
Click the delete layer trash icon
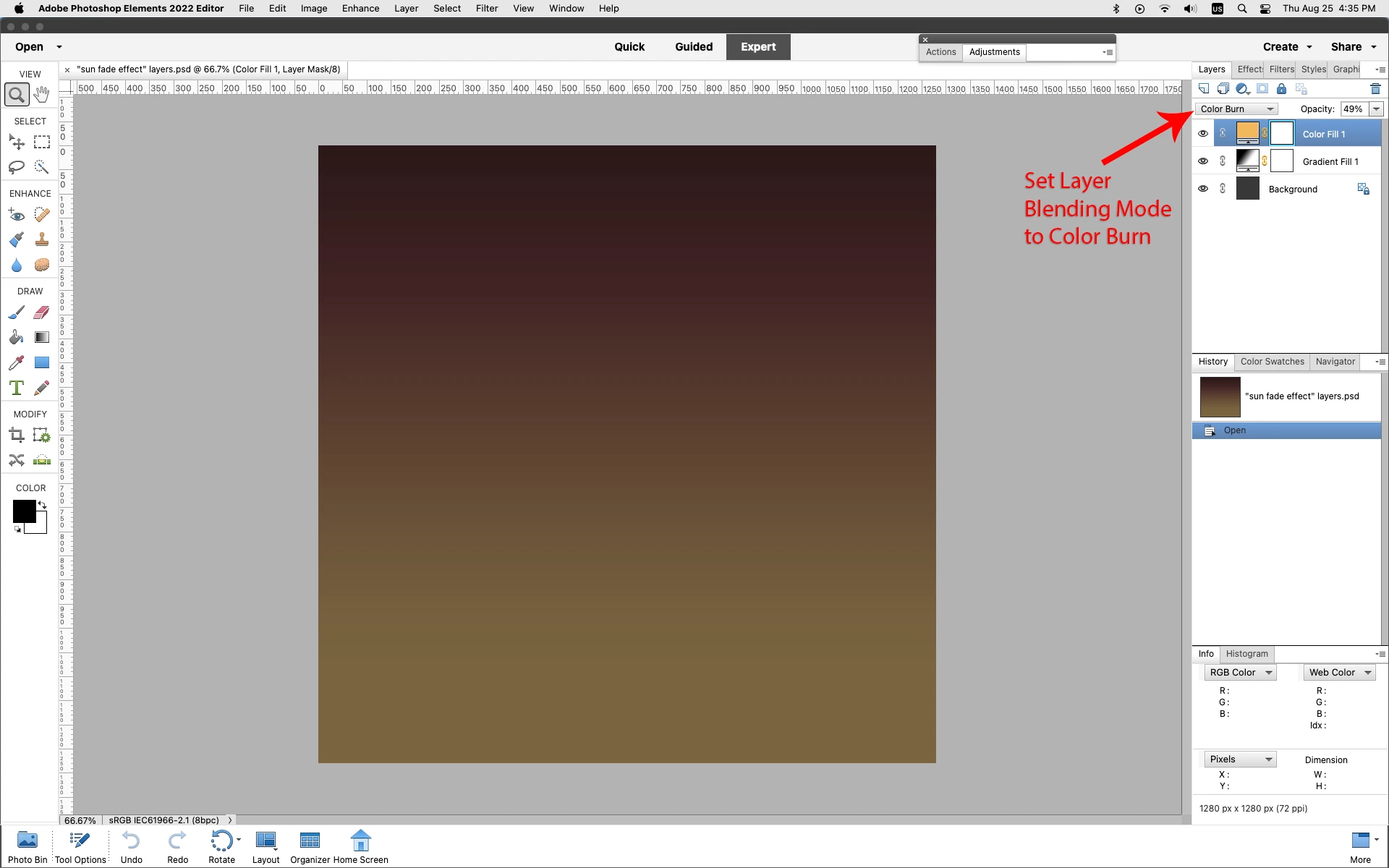point(1375,89)
